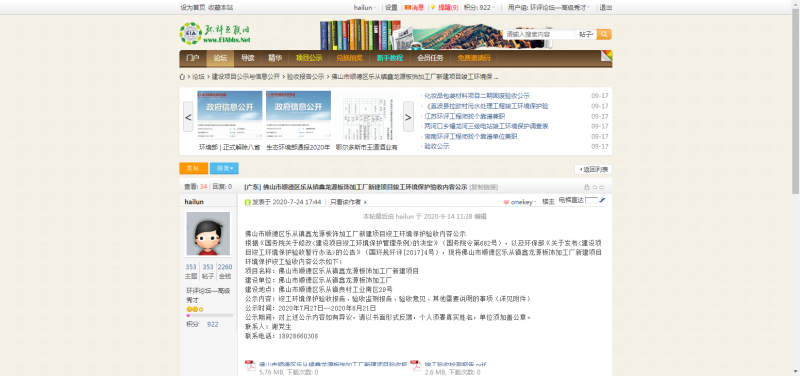Click inside the search text field
Image resolution: width=800 pixels, height=376 pixels.
[x=539, y=34]
